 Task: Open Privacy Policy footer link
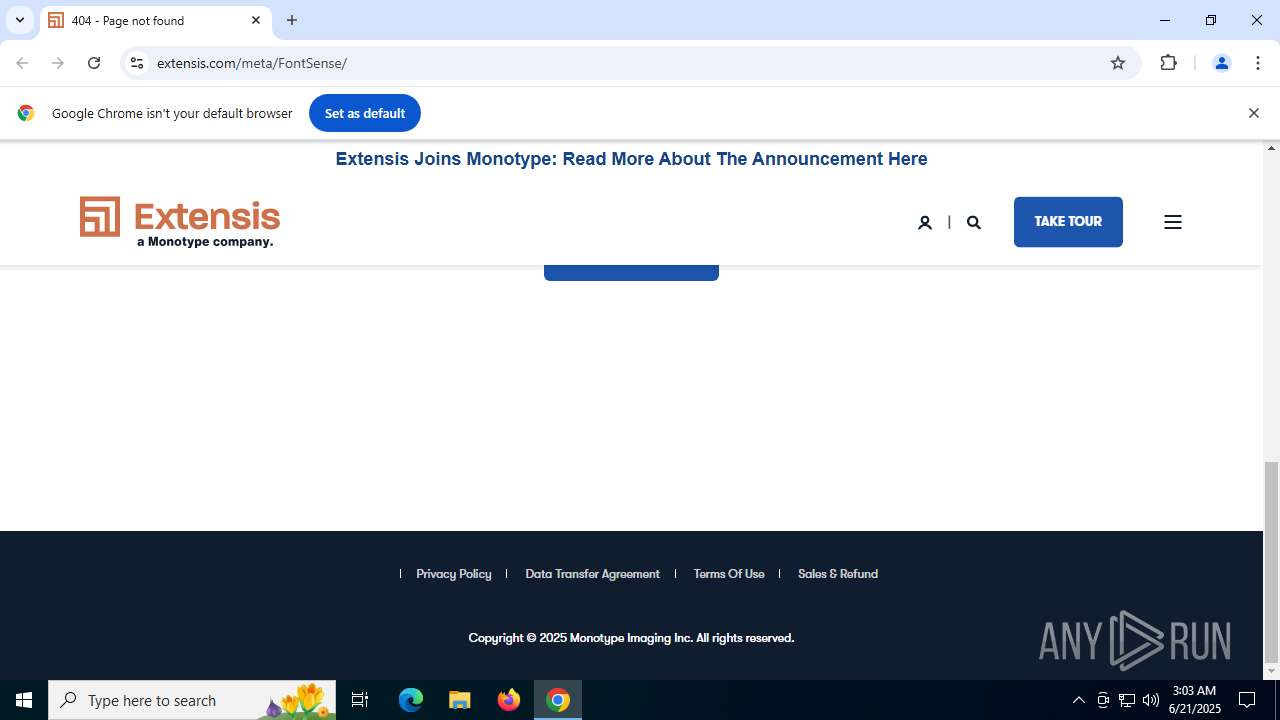pos(454,574)
